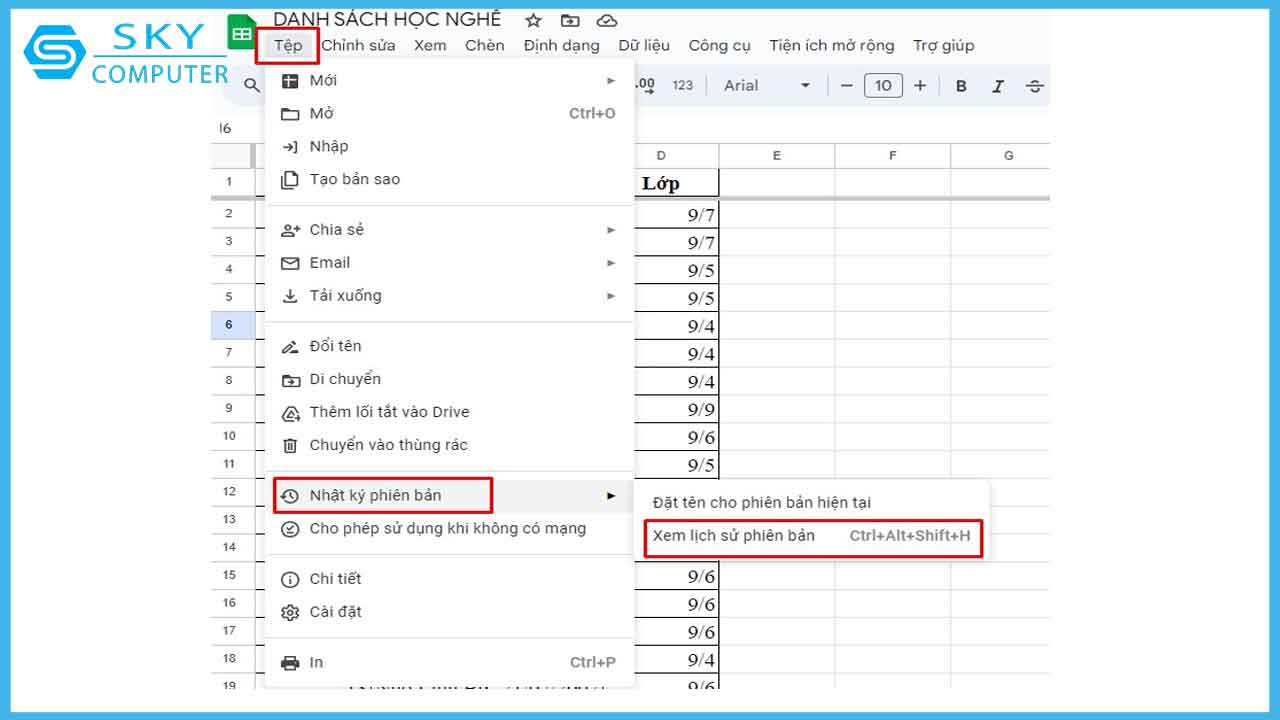Star the document with the star icon

tap(533, 20)
